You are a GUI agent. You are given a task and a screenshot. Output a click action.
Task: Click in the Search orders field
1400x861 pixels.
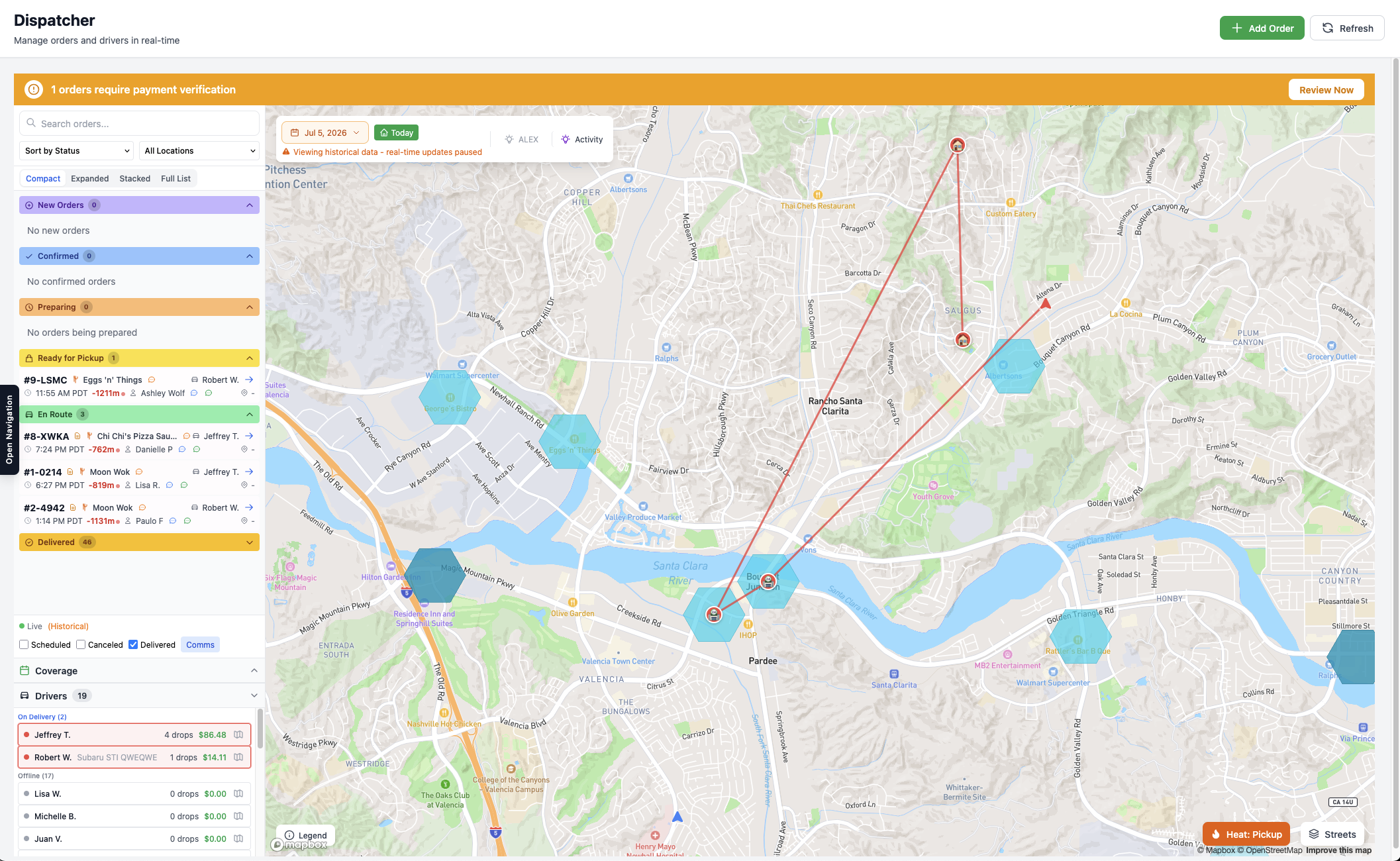(139, 123)
